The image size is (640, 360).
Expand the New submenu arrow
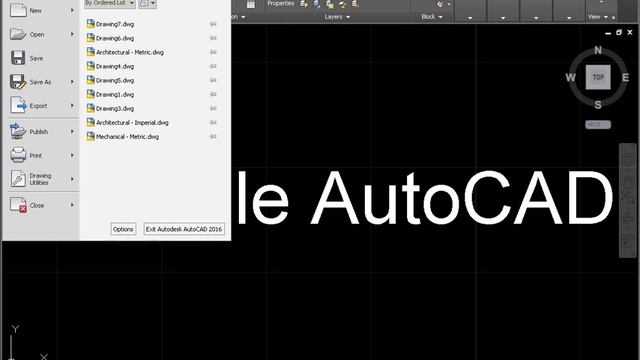[72, 10]
